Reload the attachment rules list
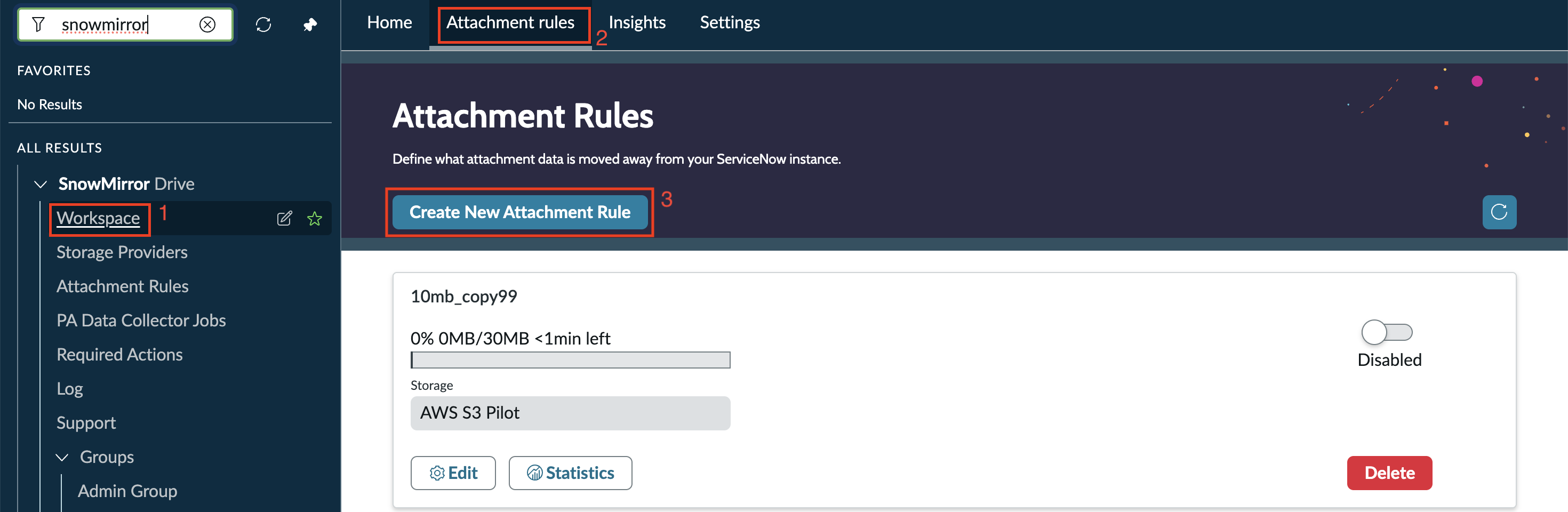 1499,212
